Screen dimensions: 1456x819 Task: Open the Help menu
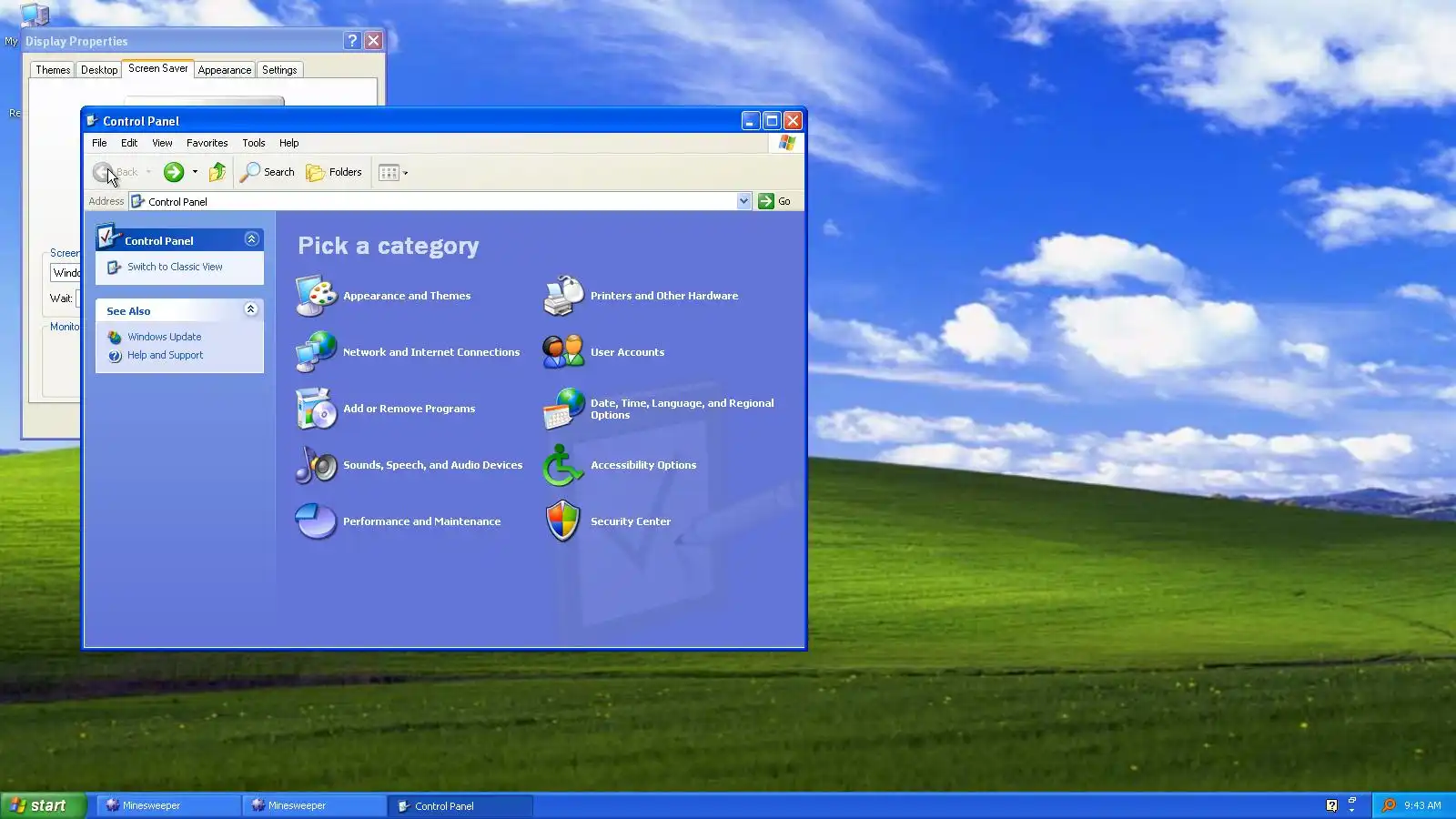[x=289, y=143]
